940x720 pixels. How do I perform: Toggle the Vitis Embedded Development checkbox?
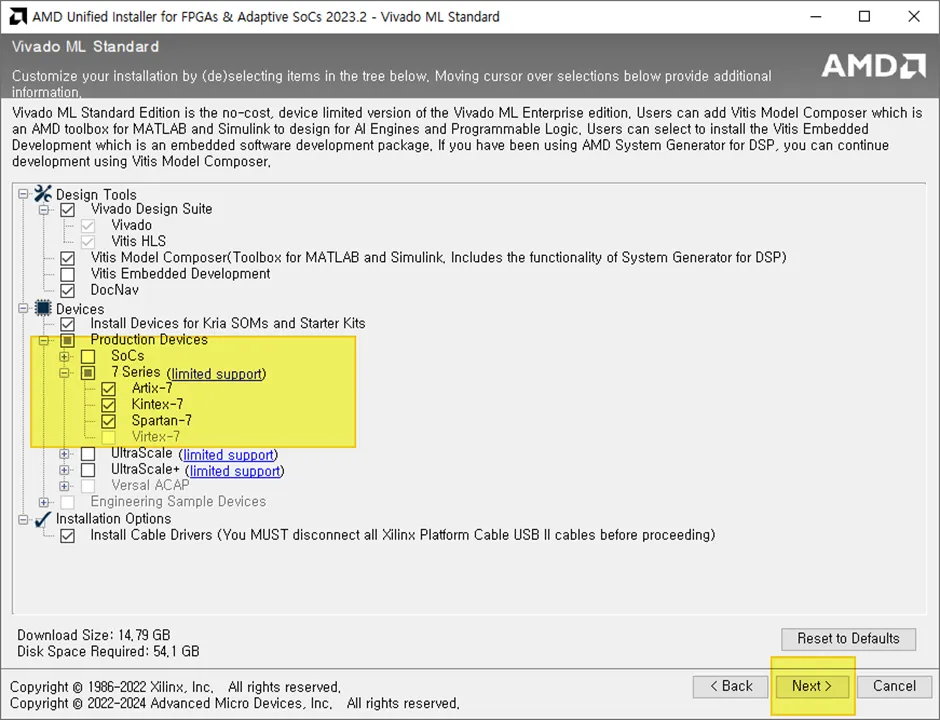pyautogui.click(x=68, y=275)
